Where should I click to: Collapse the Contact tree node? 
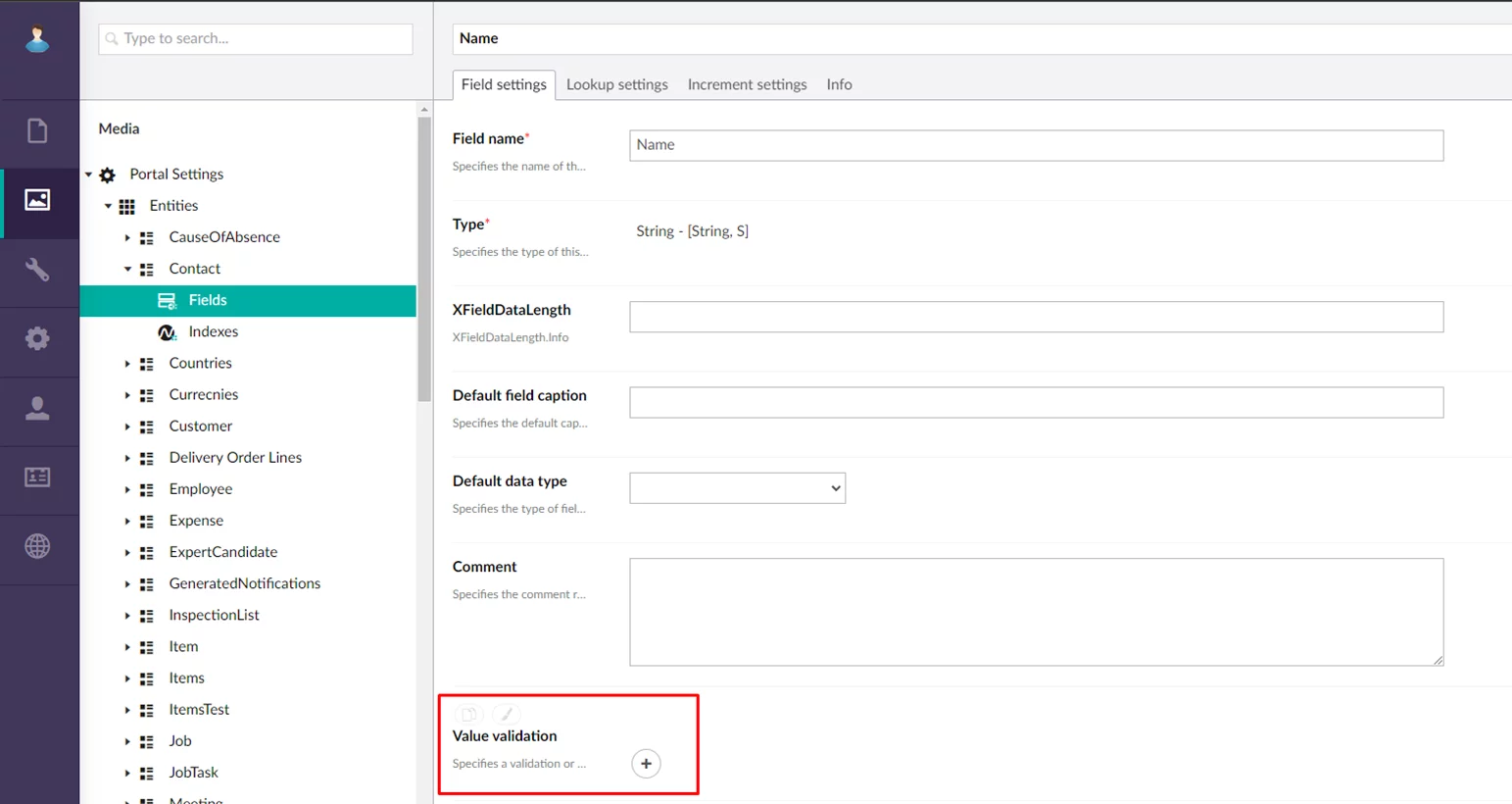(127, 269)
